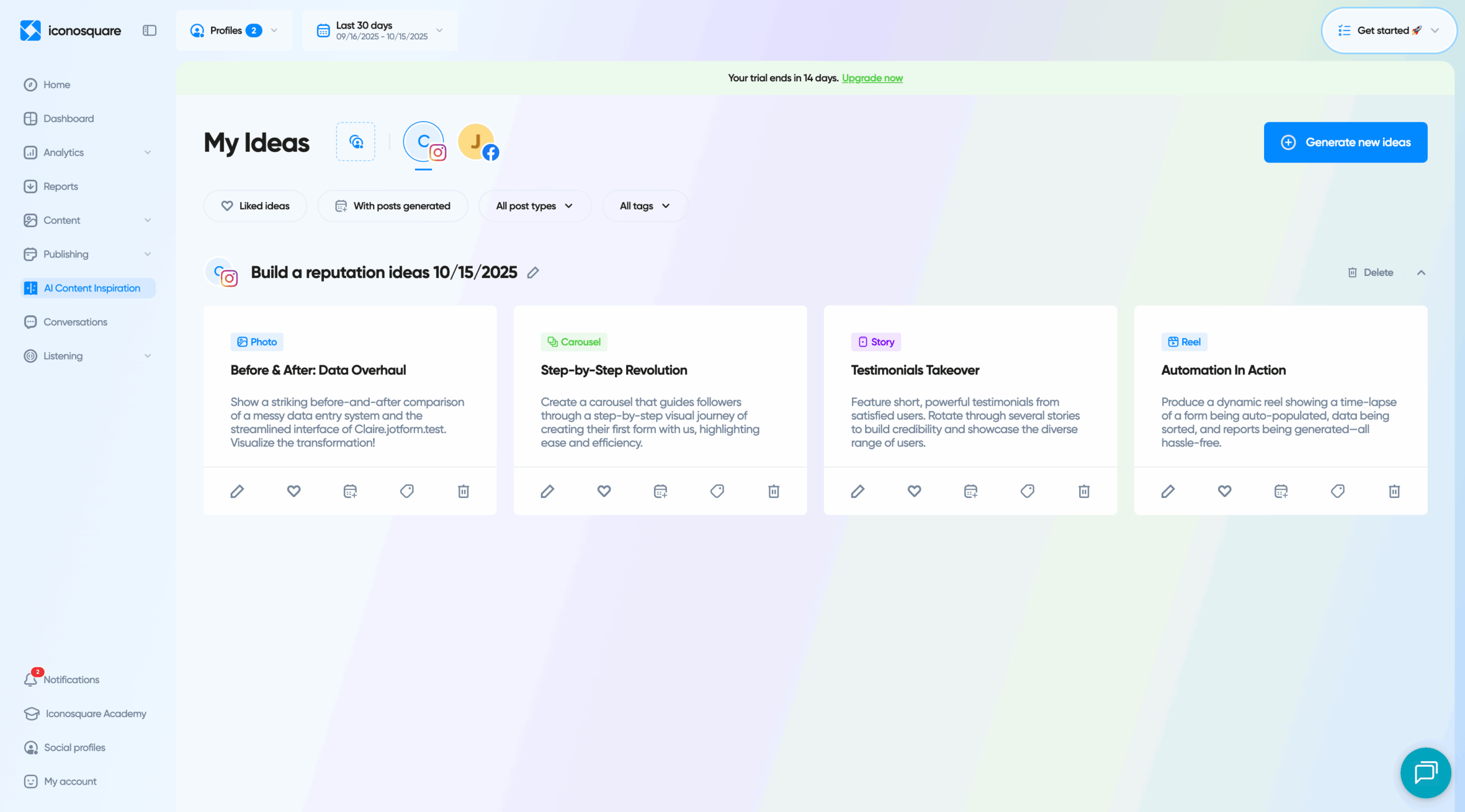Add a tag to the Automation In Action idea
Viewport: 1465px width, 812px height.
click(x=1338, y=491)
